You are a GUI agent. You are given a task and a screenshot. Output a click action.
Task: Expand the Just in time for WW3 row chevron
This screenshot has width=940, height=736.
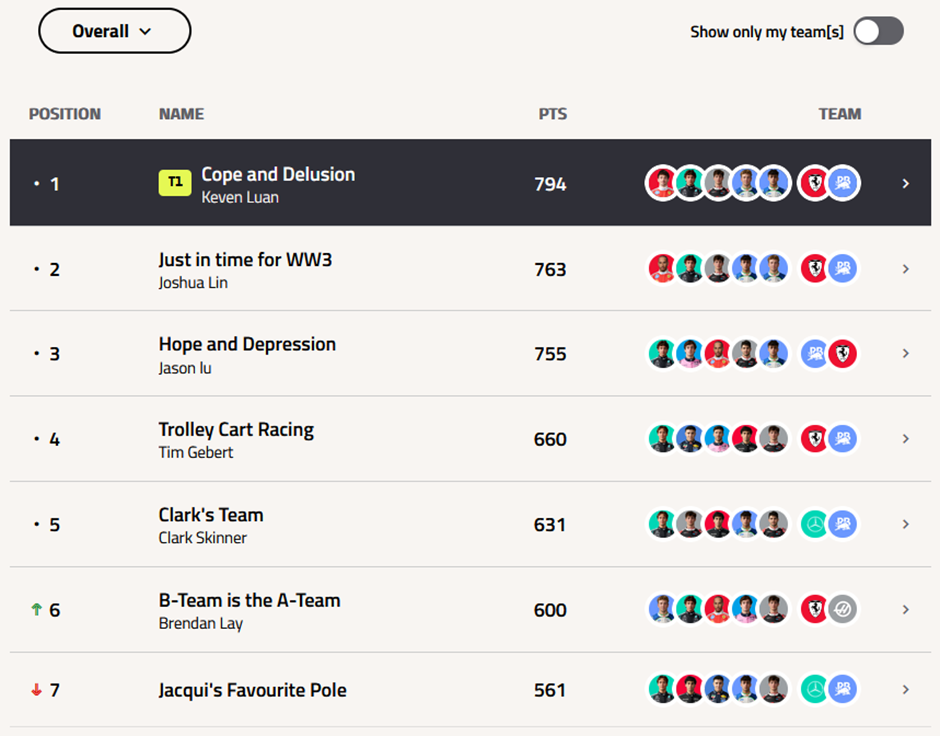coord(905,269)
